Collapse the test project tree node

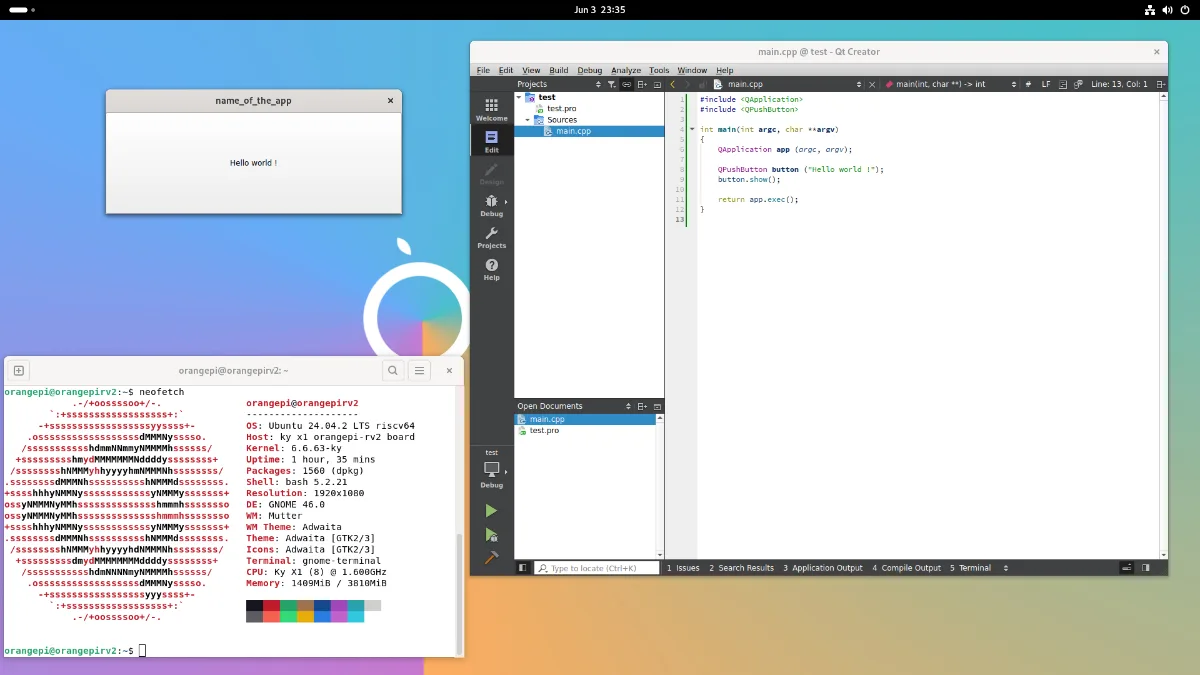(x=519, y=97)
